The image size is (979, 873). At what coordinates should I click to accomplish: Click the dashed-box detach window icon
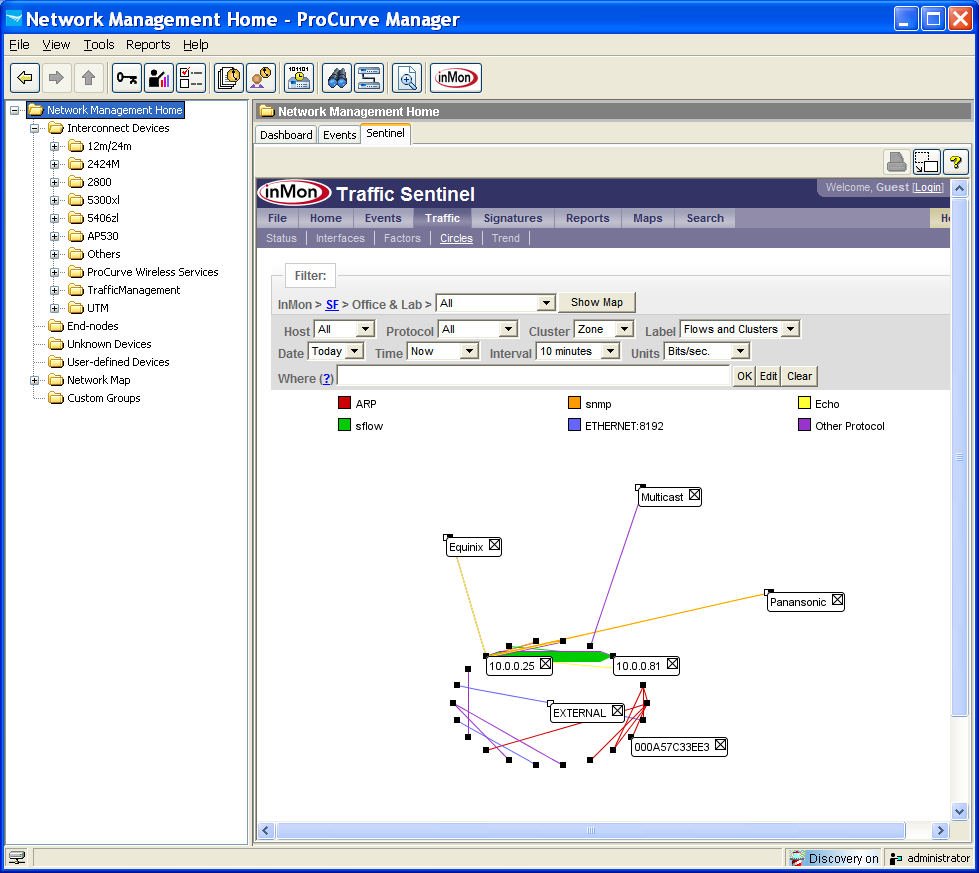coord(926,162)
